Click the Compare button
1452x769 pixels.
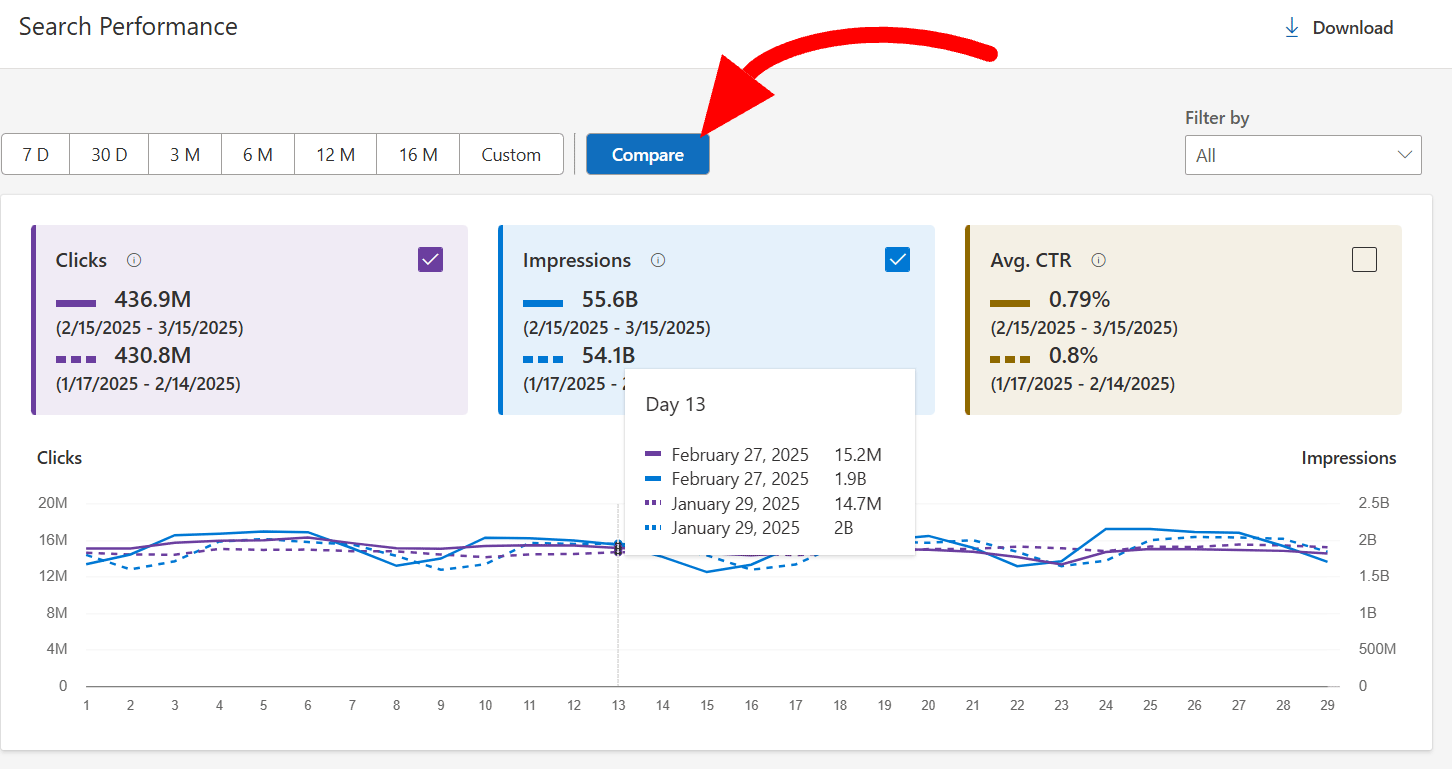pos(647,154)
